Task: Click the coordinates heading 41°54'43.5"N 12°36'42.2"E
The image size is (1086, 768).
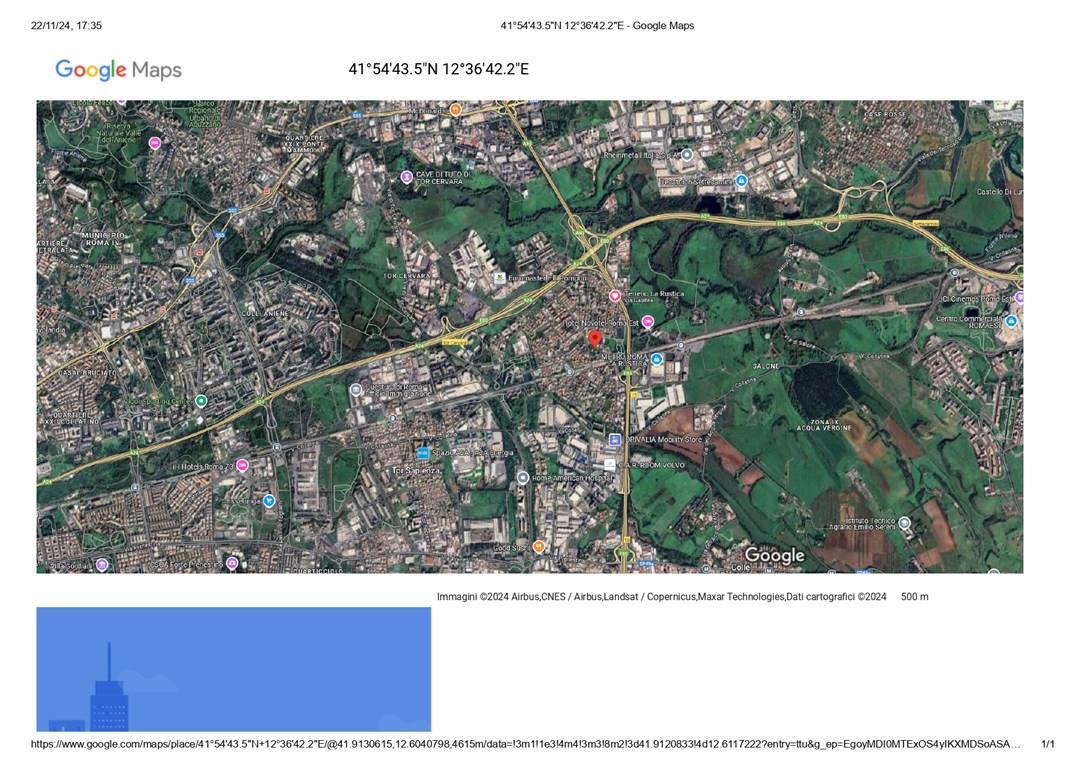Action: [438, 69]
